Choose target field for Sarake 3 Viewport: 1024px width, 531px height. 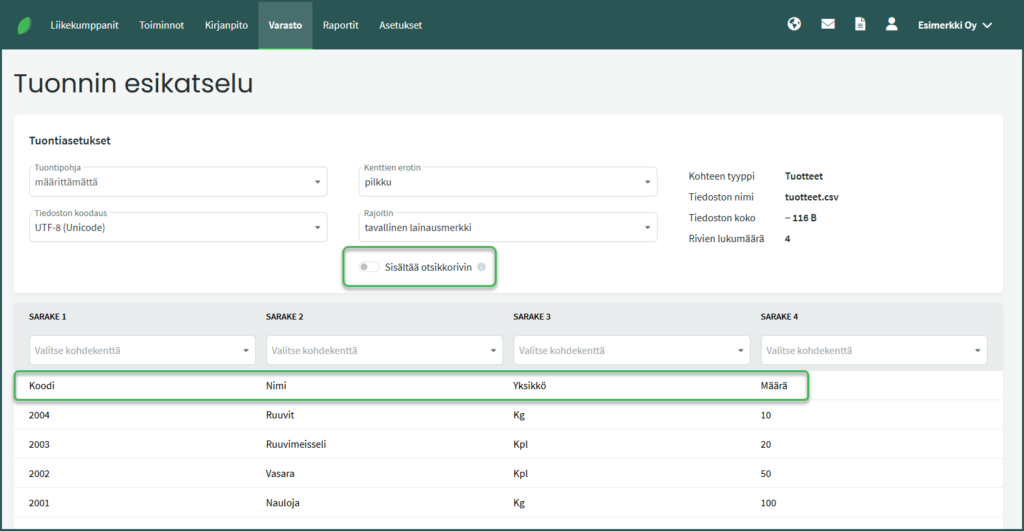click(631, 350)
